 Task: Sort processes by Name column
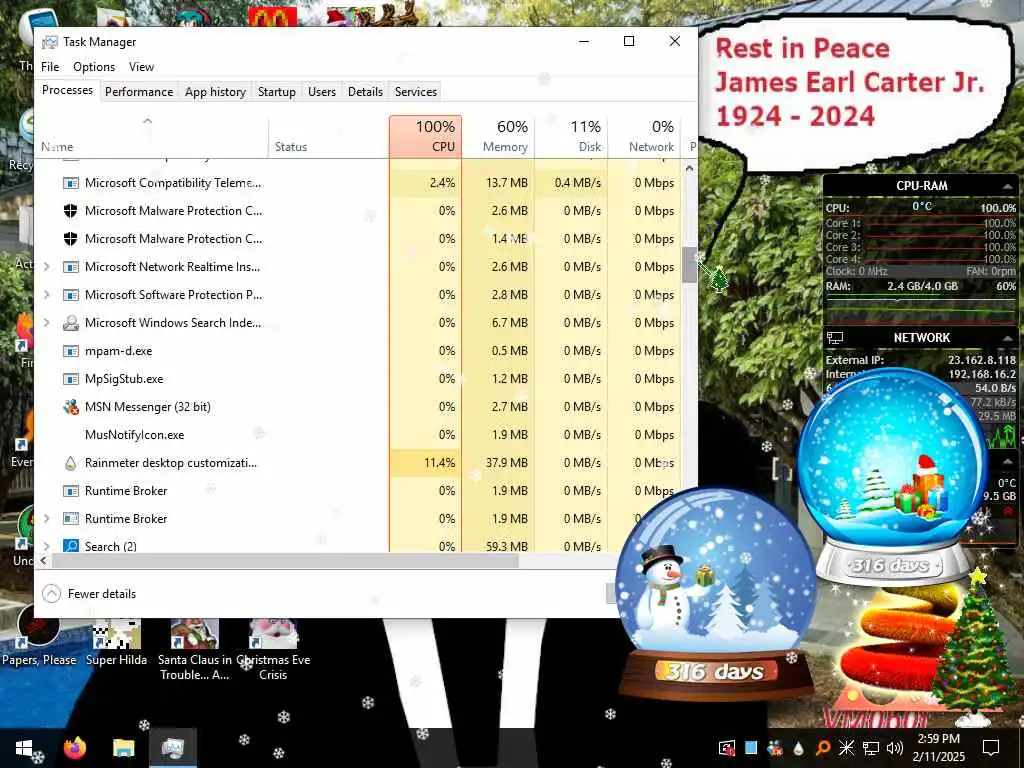pos(151,136)
